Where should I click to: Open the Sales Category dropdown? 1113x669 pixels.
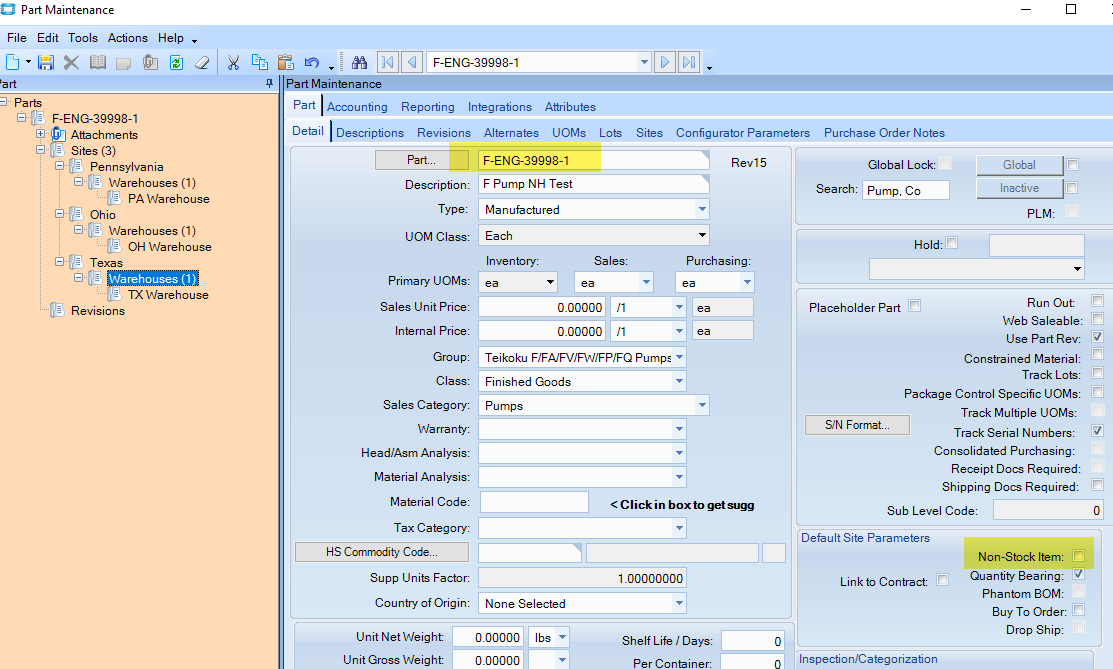[702, 406]
